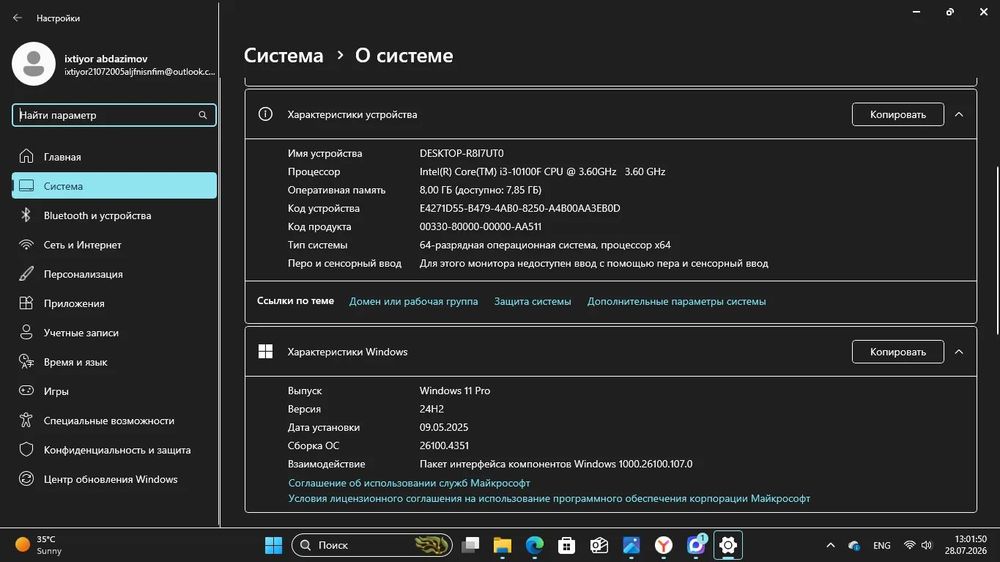
Task: Open Игры settings
Action: click(x=114, y=391)
